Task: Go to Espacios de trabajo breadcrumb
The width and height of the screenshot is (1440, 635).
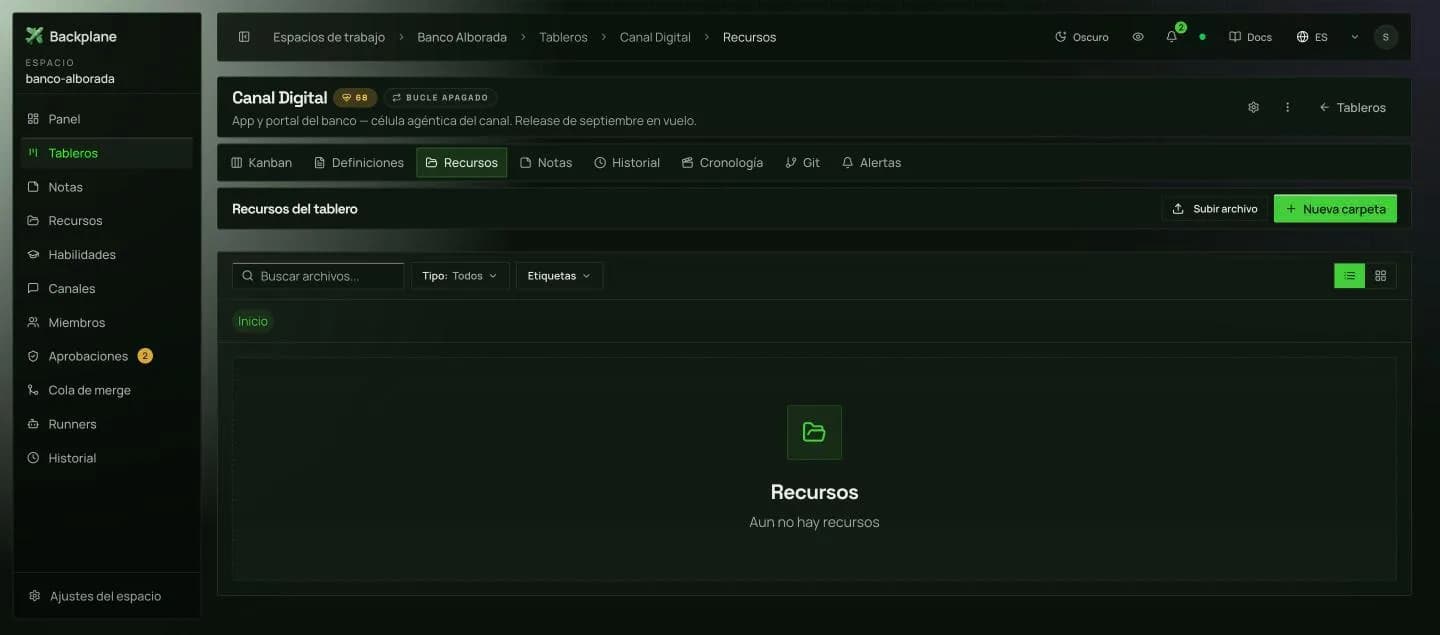Action: click(x=329, y=37)
